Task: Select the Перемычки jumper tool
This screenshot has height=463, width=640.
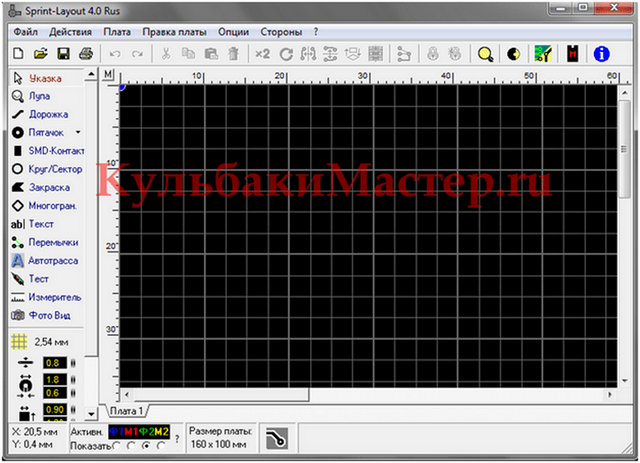Action: [47, 242]
